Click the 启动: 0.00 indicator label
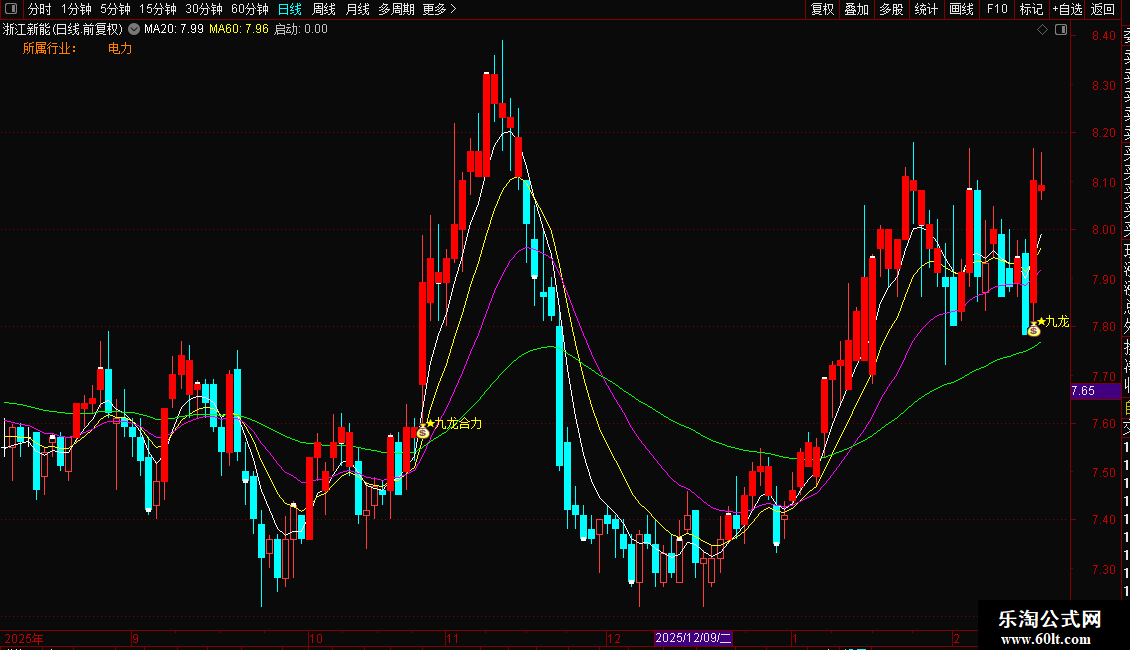The width and height of the screenshot is (1130, 650). click(301, 30)
